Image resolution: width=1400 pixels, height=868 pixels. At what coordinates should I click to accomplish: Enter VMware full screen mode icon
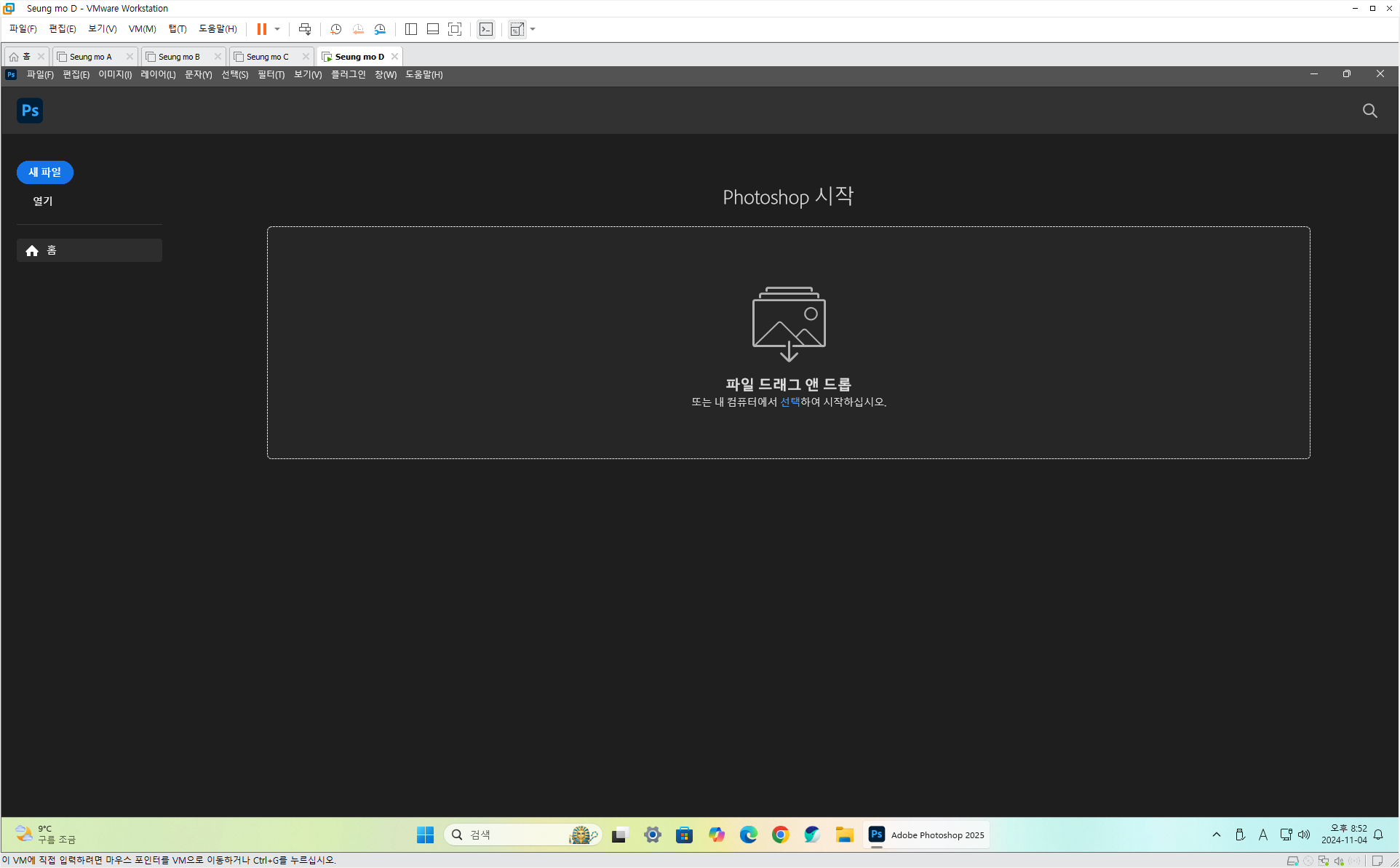coord(455,29)
